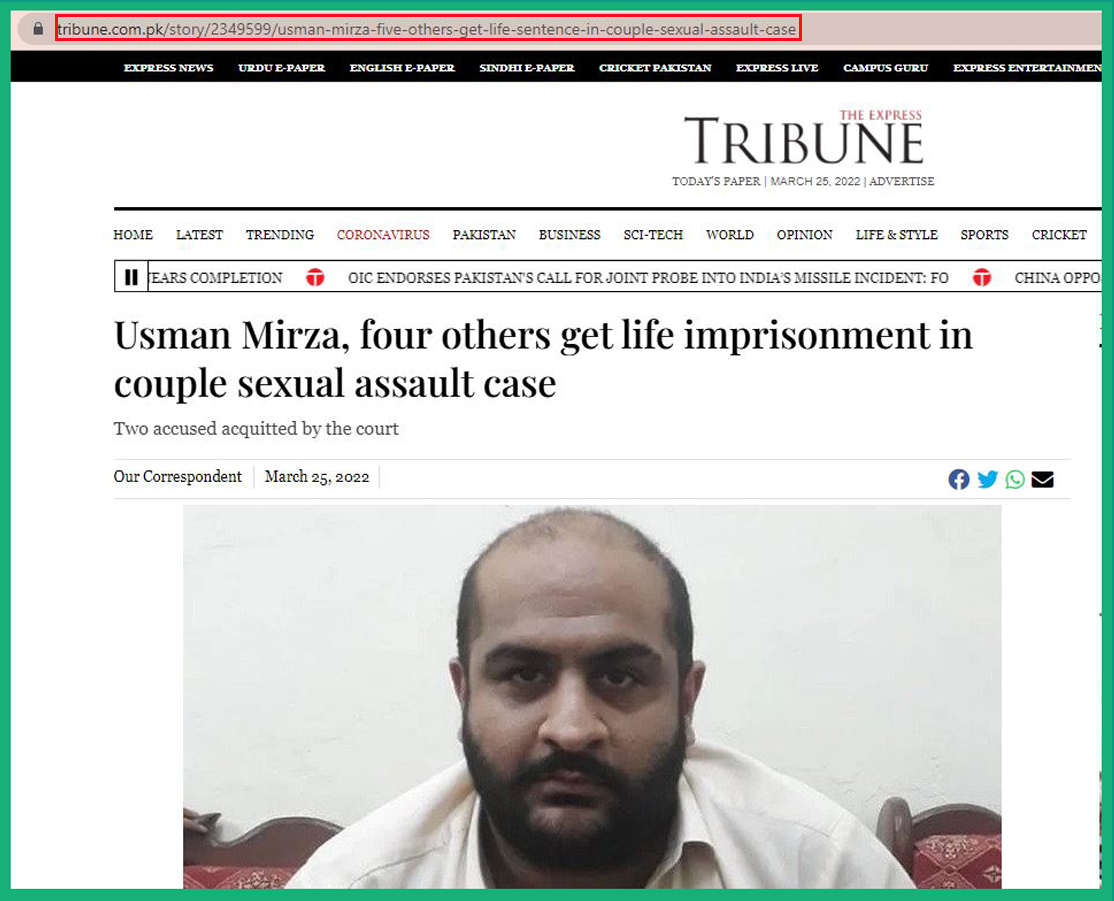Go to the Pakistan menu section
1114x901 pixels.
(x=484, y=235)
